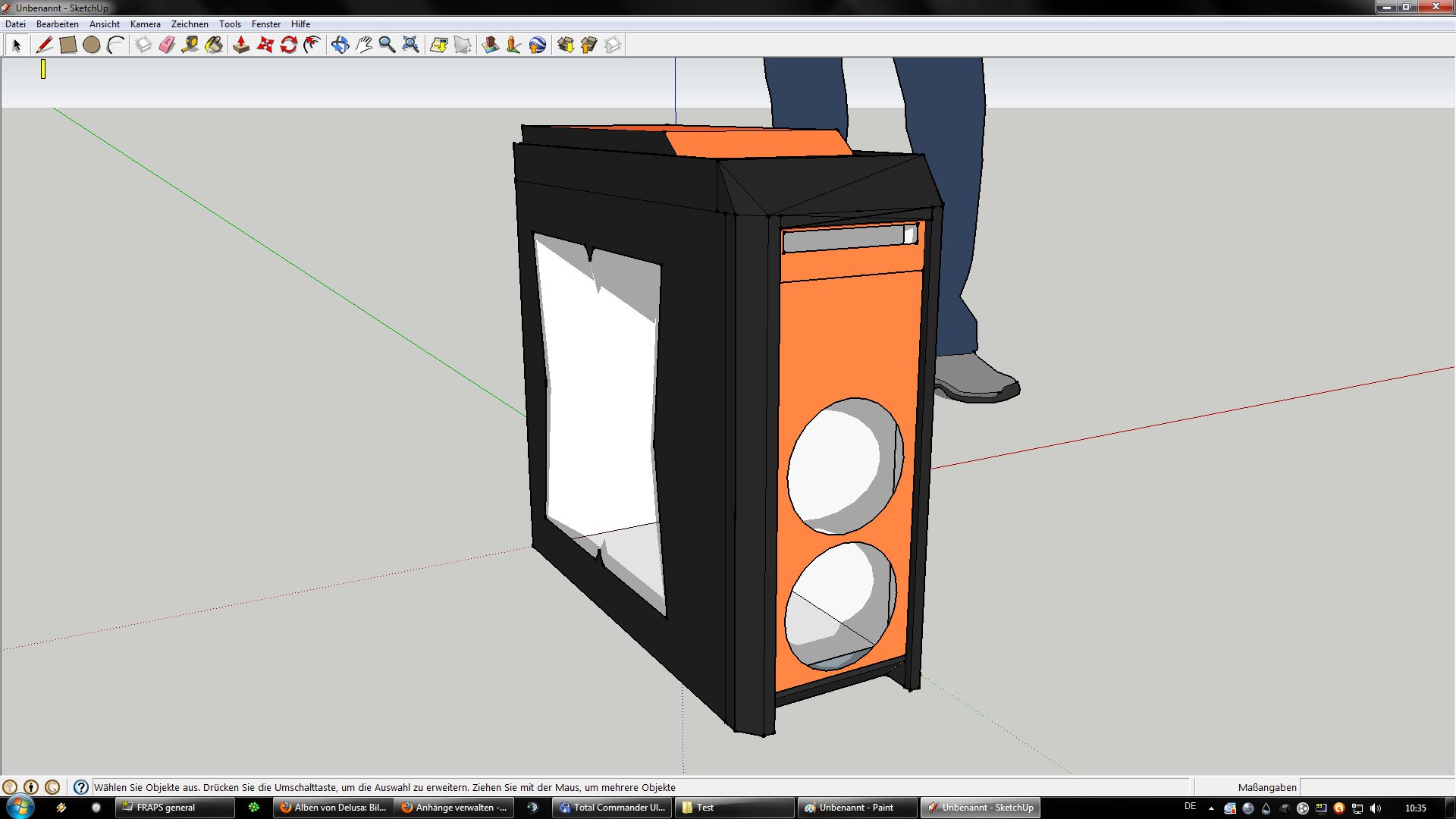Select the Move tool
Viewport: 1456px width, 819px height.
point(265,45)
